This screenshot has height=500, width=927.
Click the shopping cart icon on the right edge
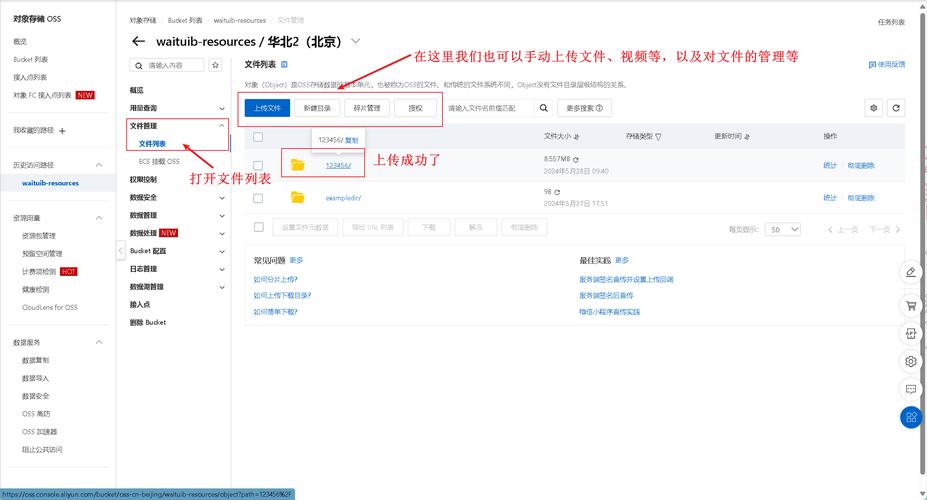911,305
